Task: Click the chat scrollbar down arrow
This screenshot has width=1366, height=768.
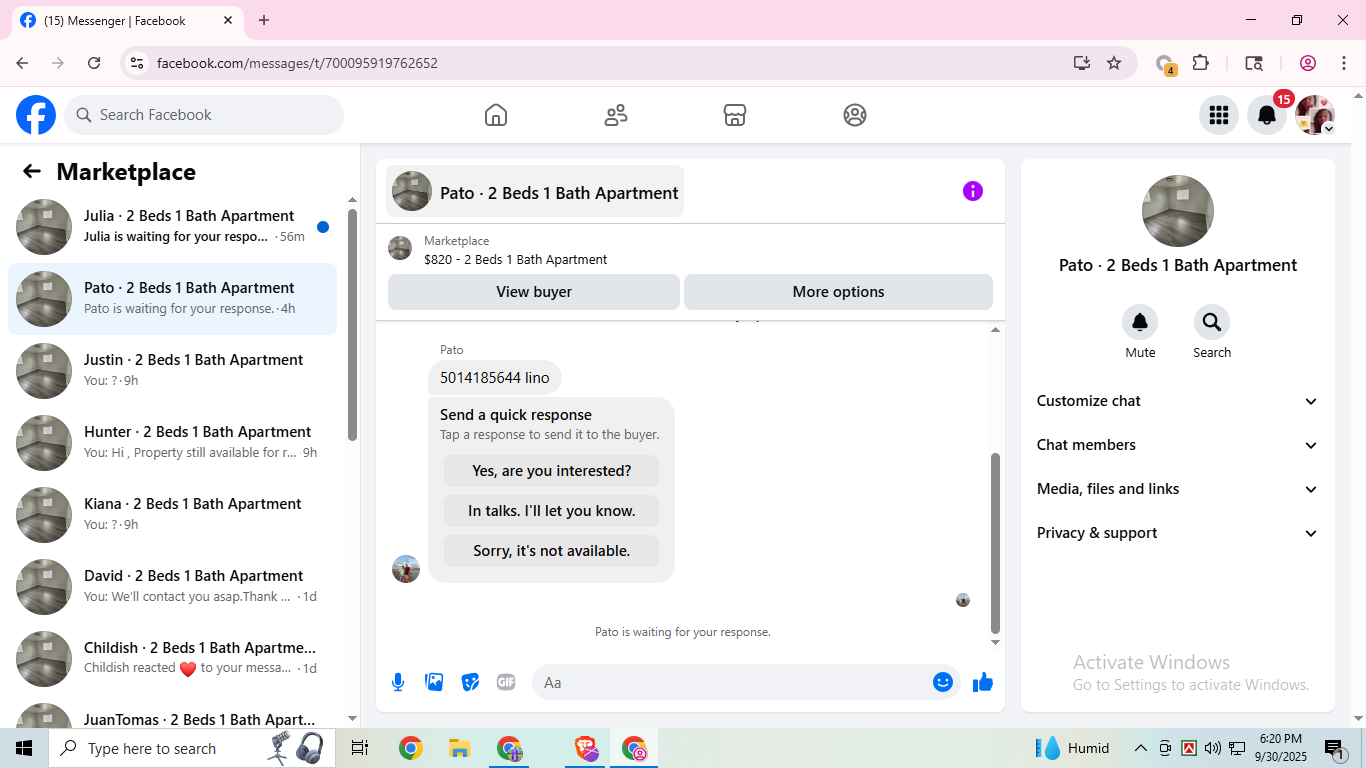Action: point(995,643)
